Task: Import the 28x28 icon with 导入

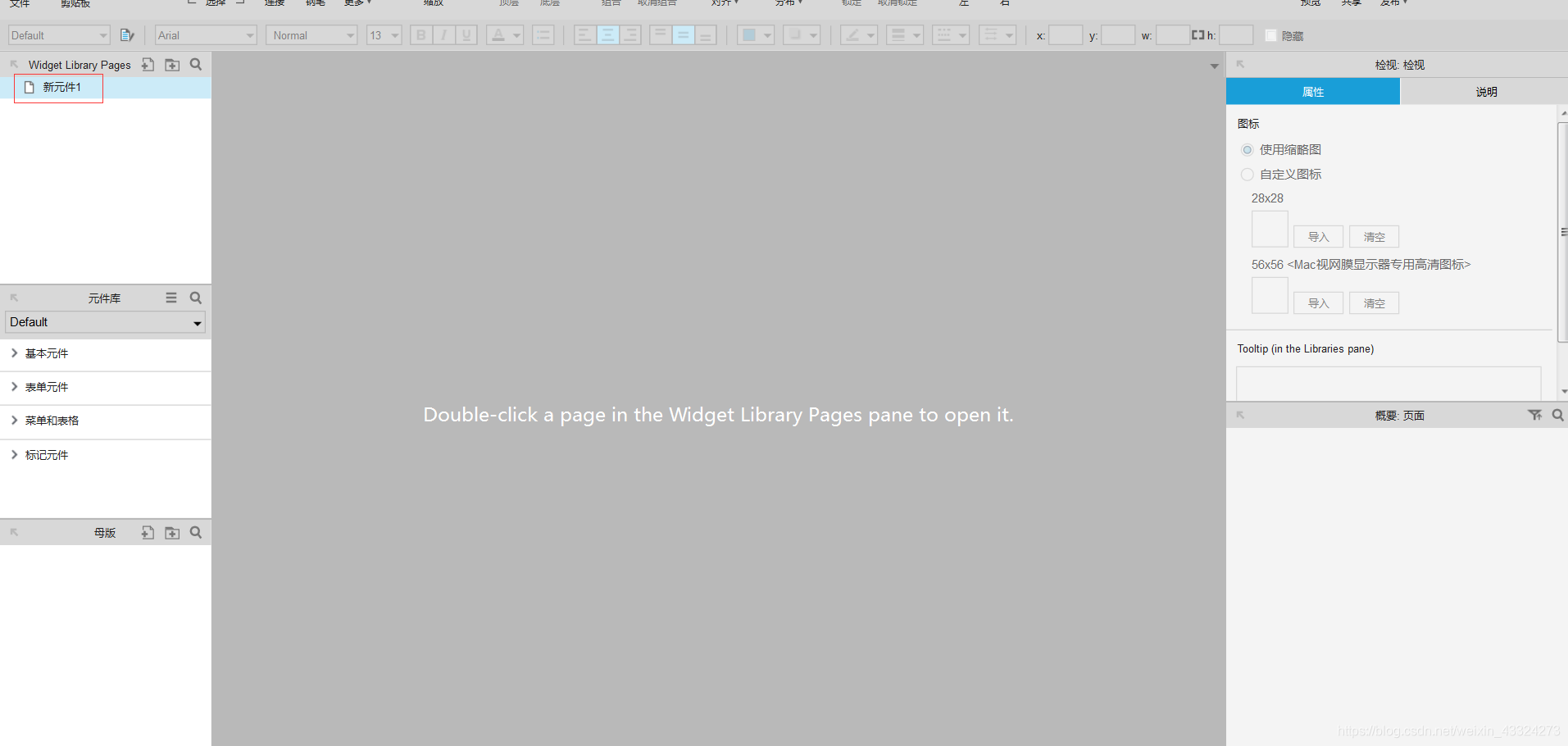Action: tap(1318, 237)
